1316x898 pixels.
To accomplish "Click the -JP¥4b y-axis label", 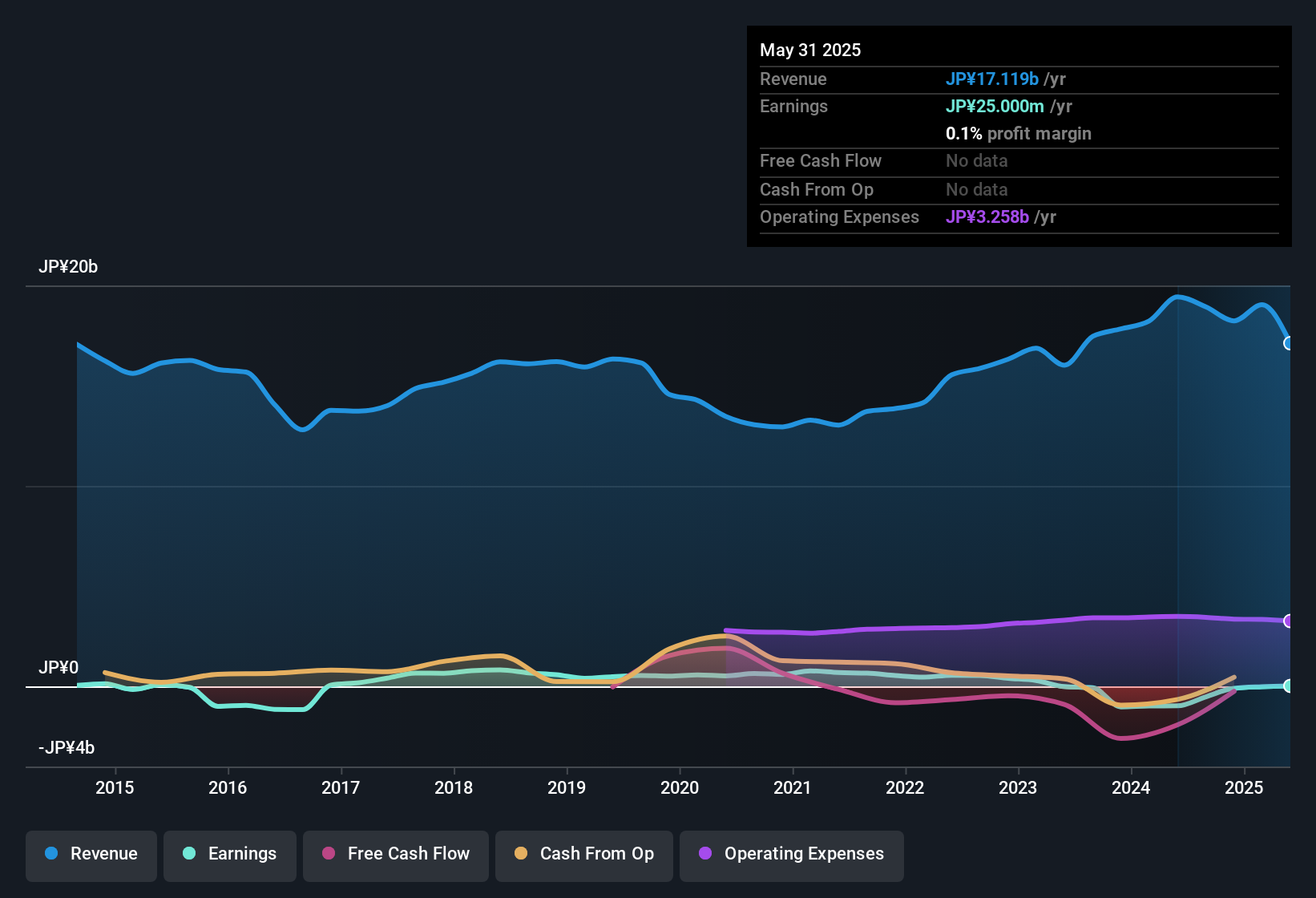I will point(67,748).
